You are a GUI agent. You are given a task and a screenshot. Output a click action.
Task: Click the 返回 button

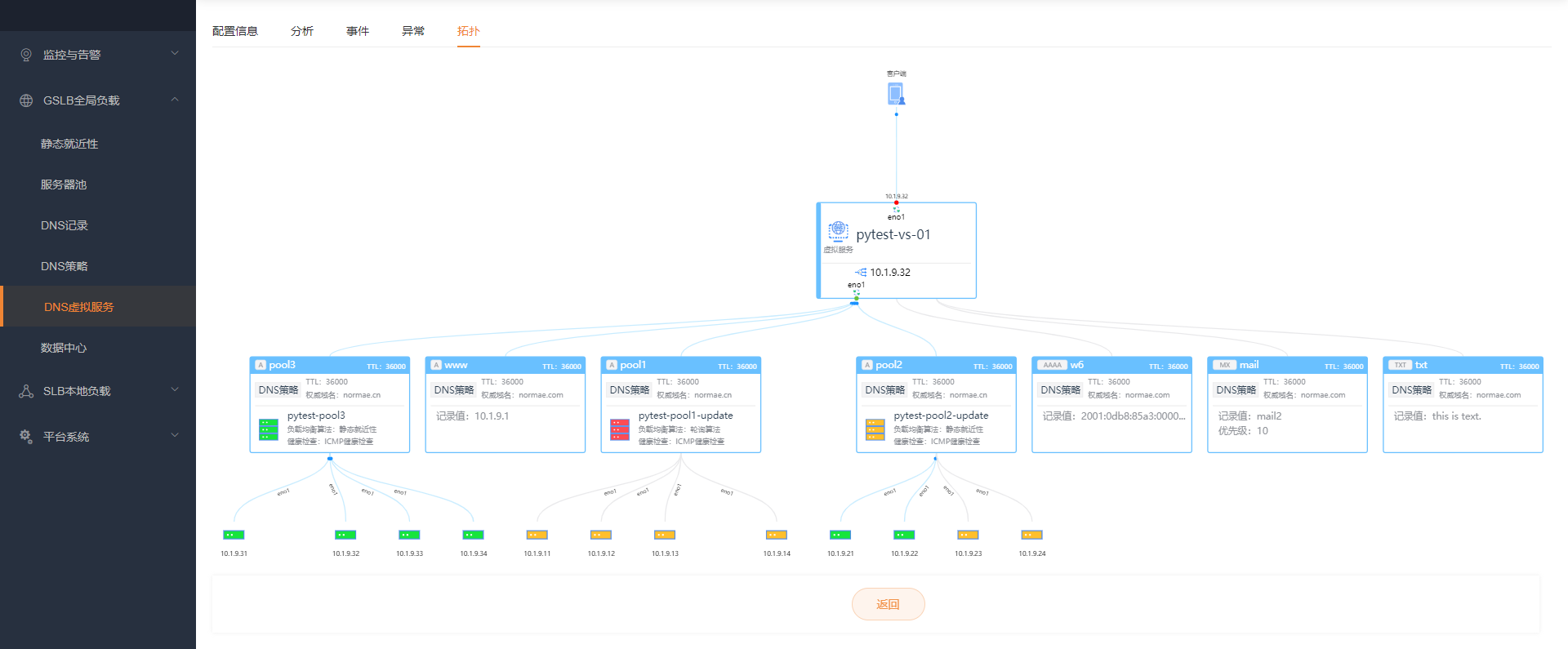[888, 604]
